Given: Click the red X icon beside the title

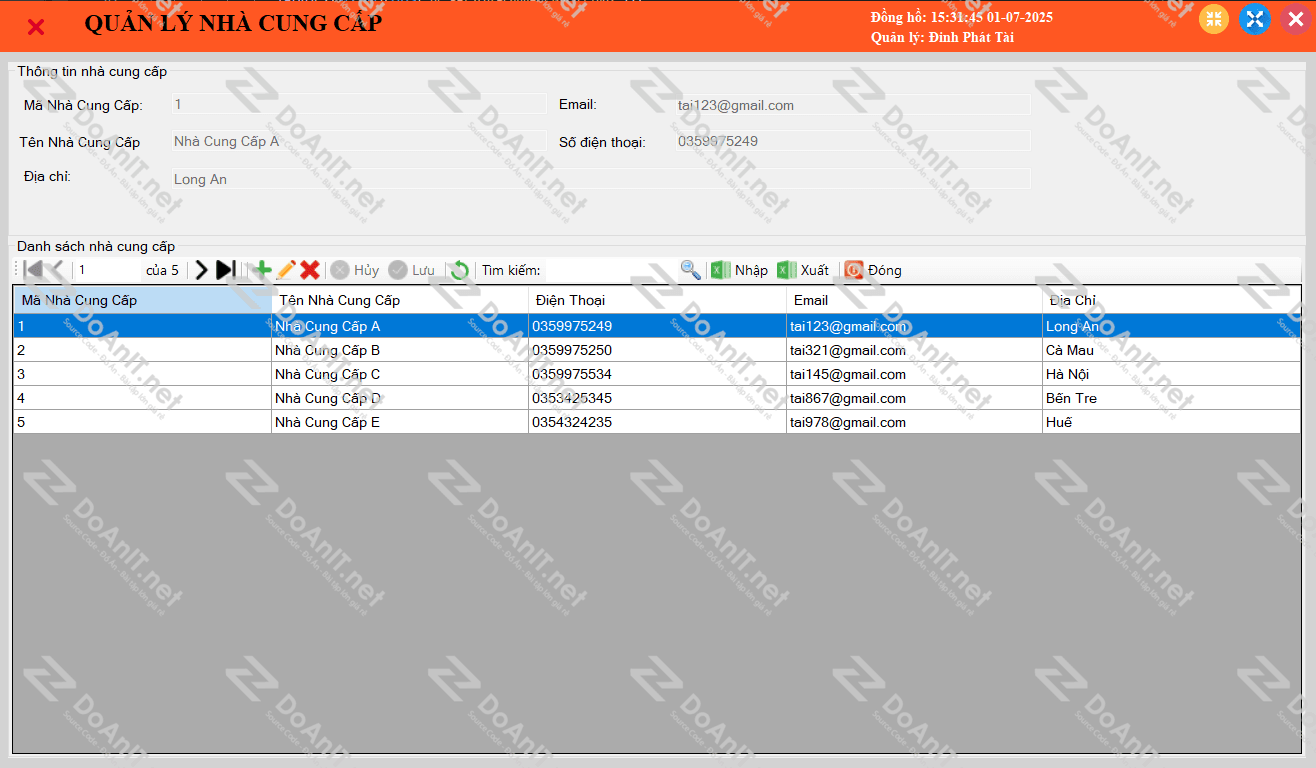Looking at the screenshot, I should [36, 27].
